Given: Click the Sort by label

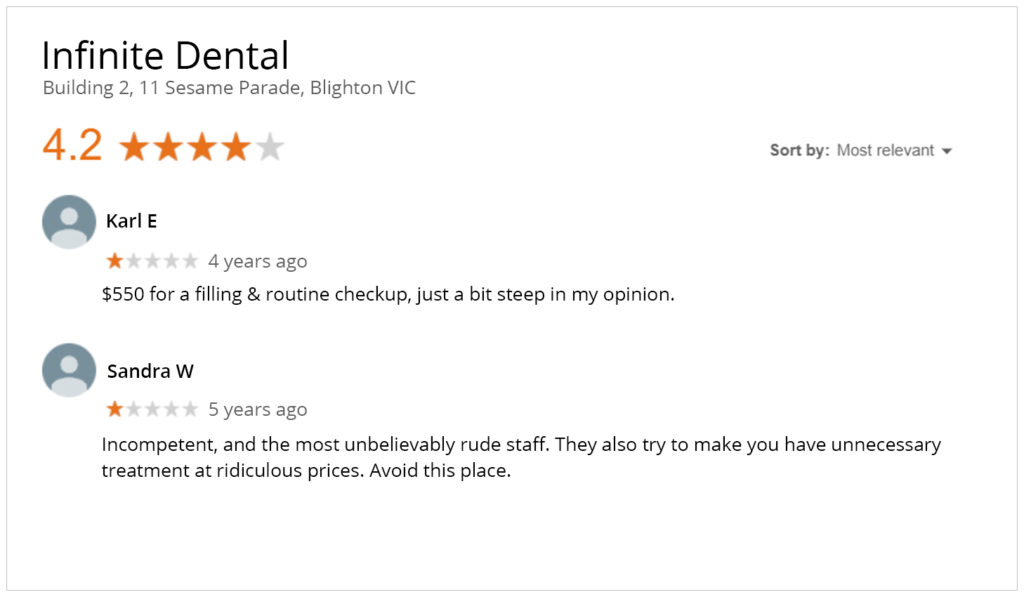Looking at the screenshot, I should (x=799, y=150).
